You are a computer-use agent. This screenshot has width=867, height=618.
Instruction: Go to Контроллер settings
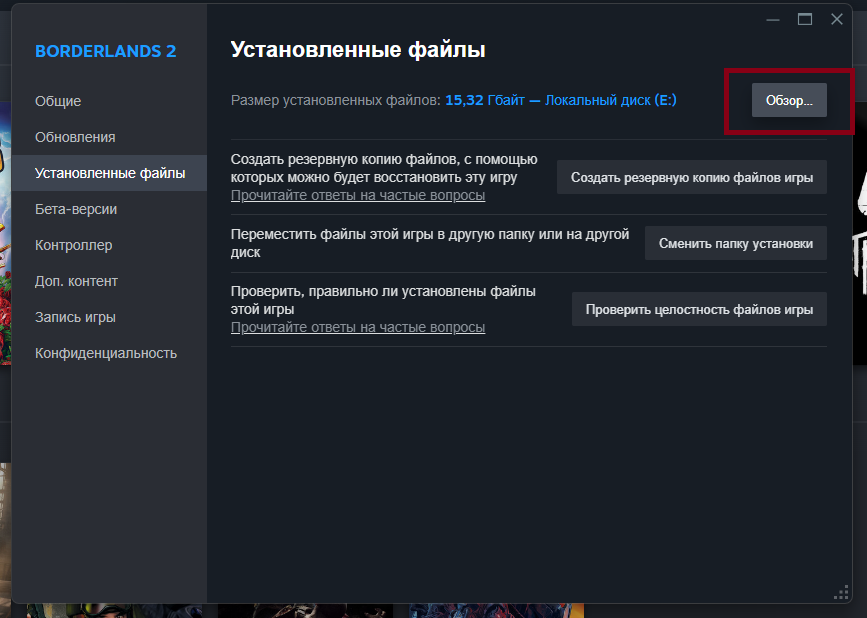pyautogui.click(x=109, y=245)
